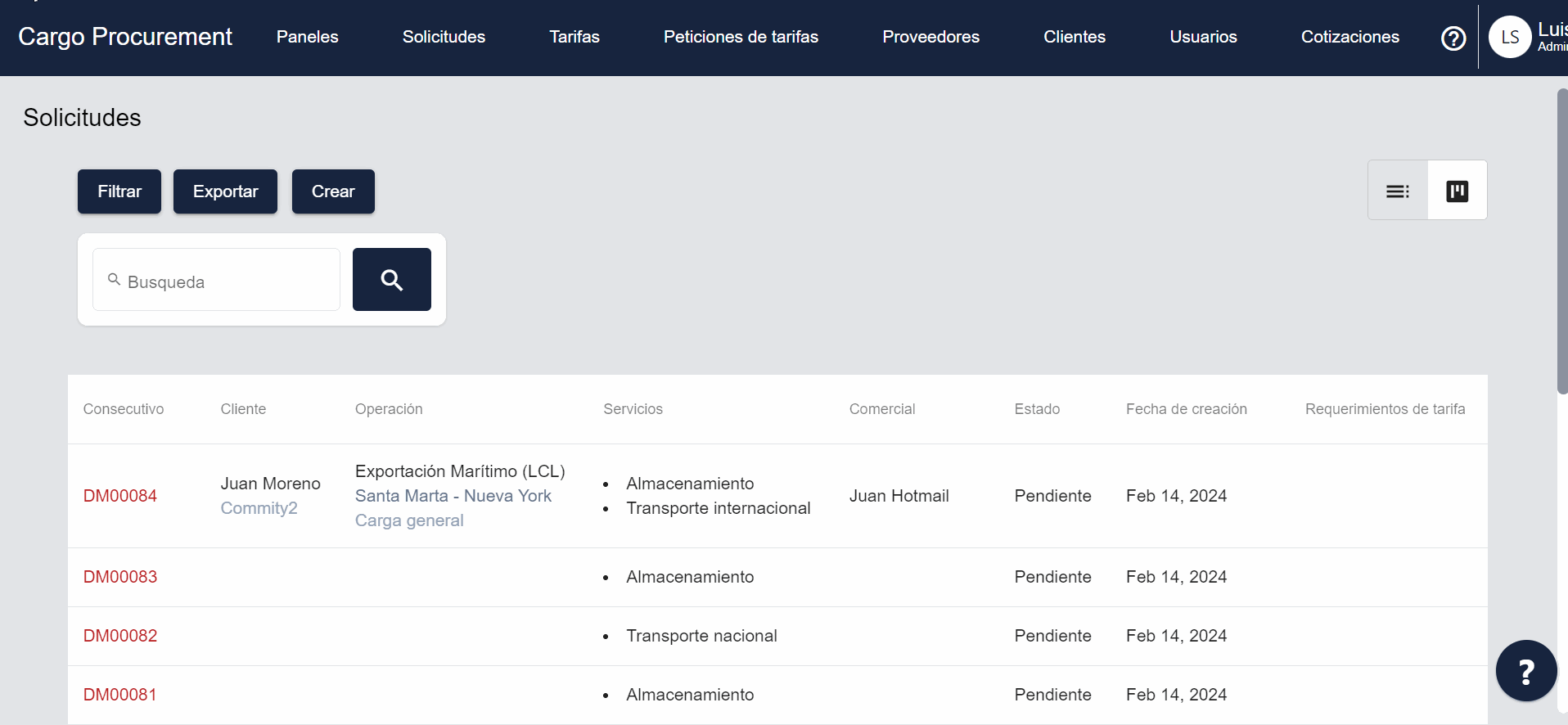This screenshot has height=725, width=1568.
Task: Open the floating help chat bubble
Action: click(x=1525, y=671)
